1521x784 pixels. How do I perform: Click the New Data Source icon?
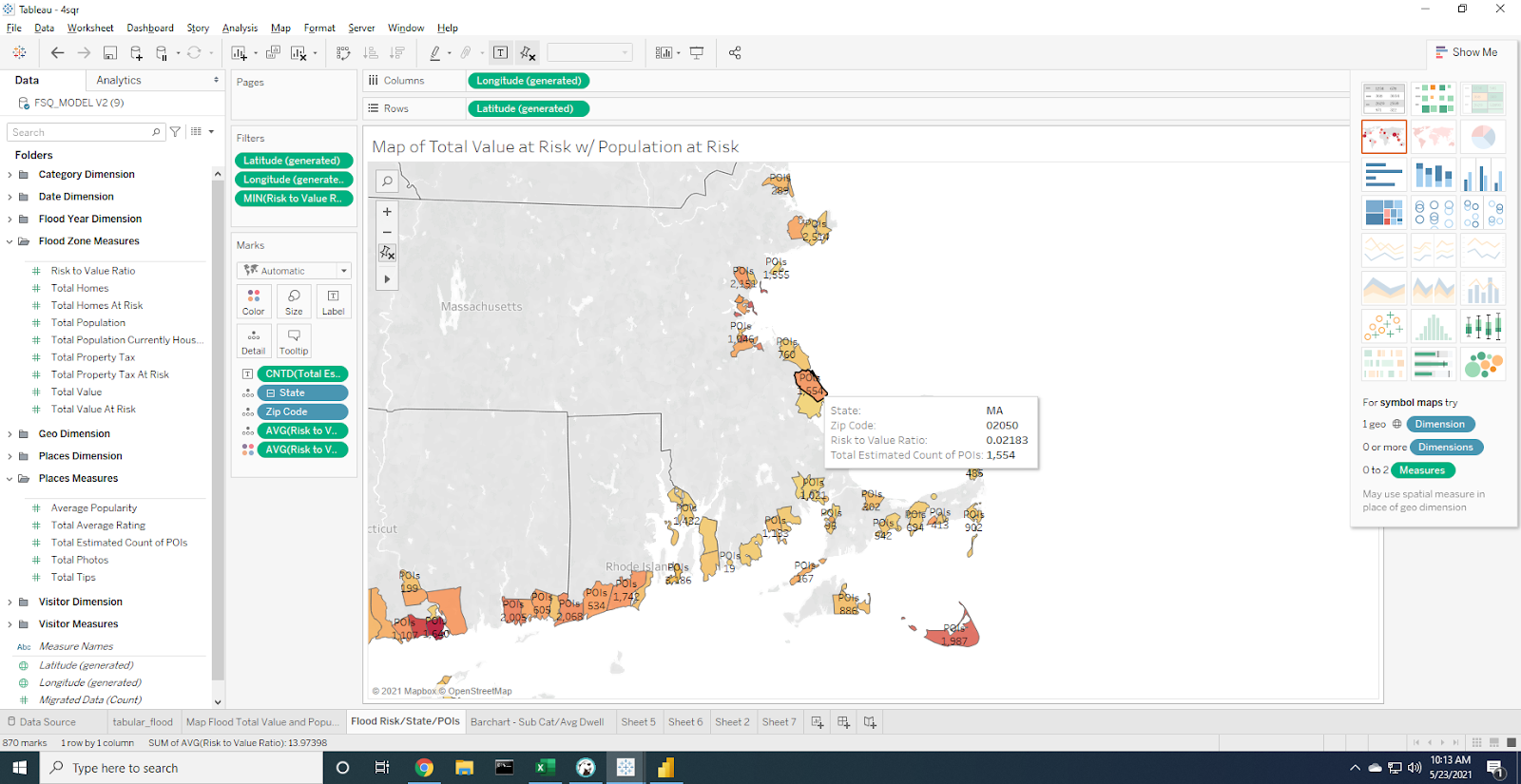[137, 53]
